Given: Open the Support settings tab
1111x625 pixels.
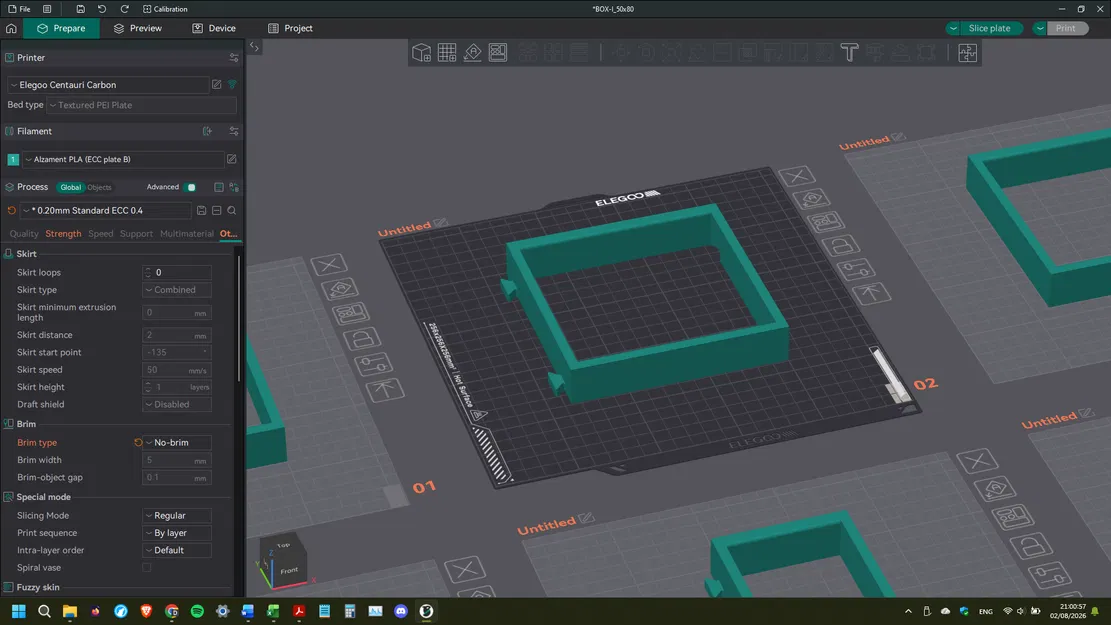Looking at the screenshot, I should pyautogui.click(x=136, y=233).
